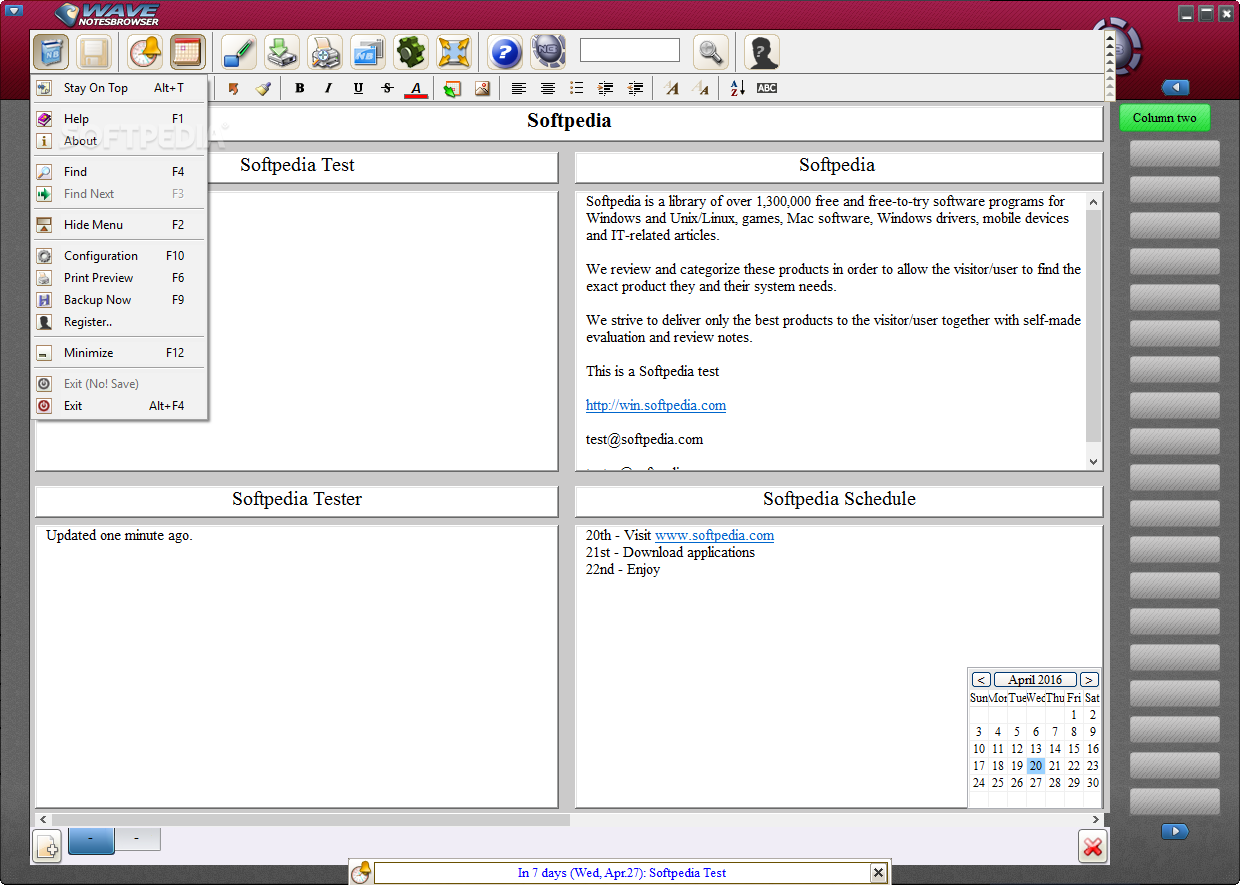Align text left

click(518, 88)
